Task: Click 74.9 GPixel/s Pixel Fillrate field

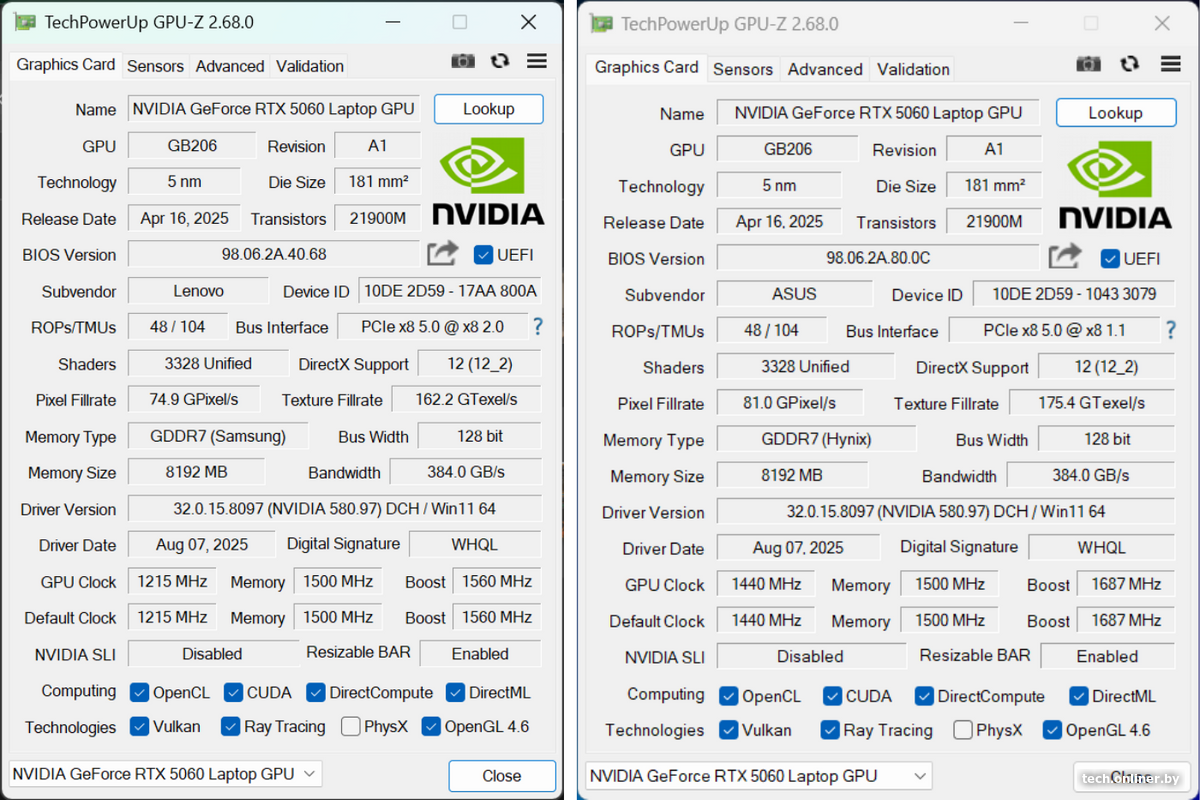Action: point(194,399)
